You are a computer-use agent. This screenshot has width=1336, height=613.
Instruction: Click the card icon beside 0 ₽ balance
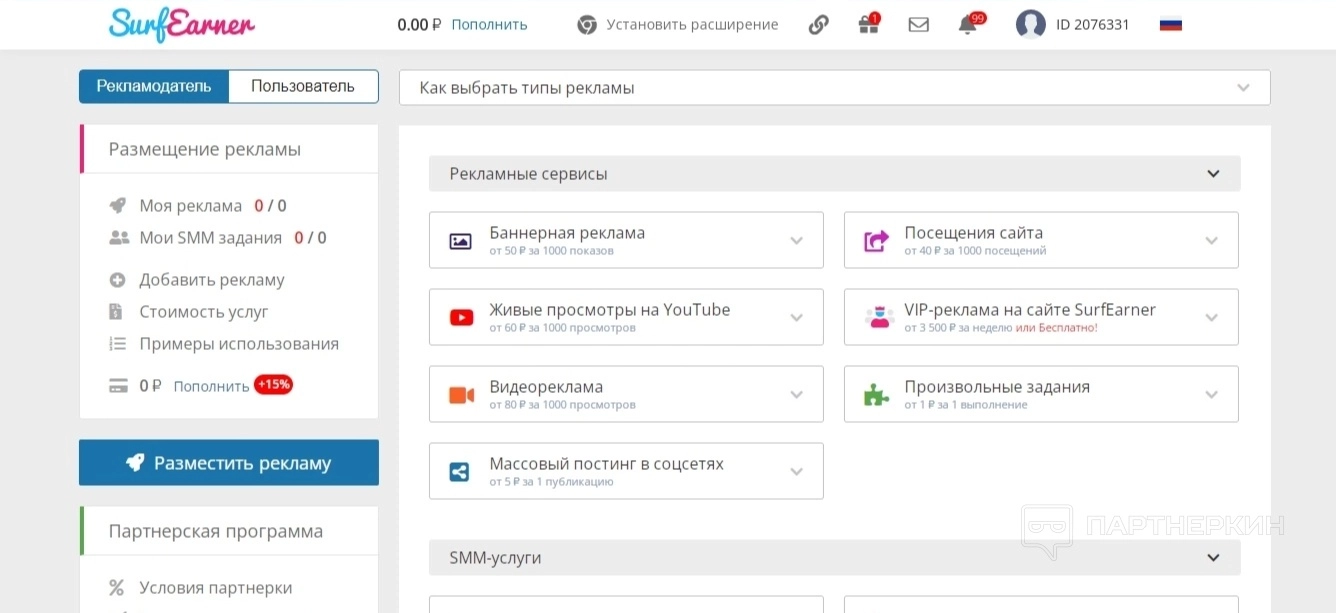[x=119, y=386]
